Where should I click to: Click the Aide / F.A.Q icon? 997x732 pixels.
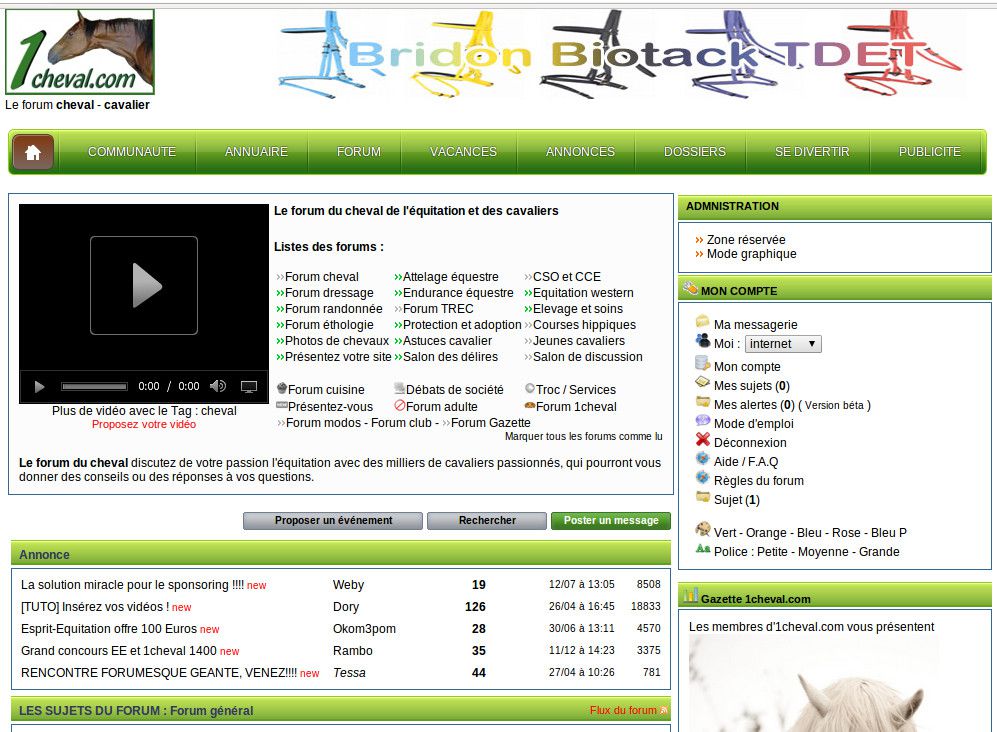(x=703, y=460)
